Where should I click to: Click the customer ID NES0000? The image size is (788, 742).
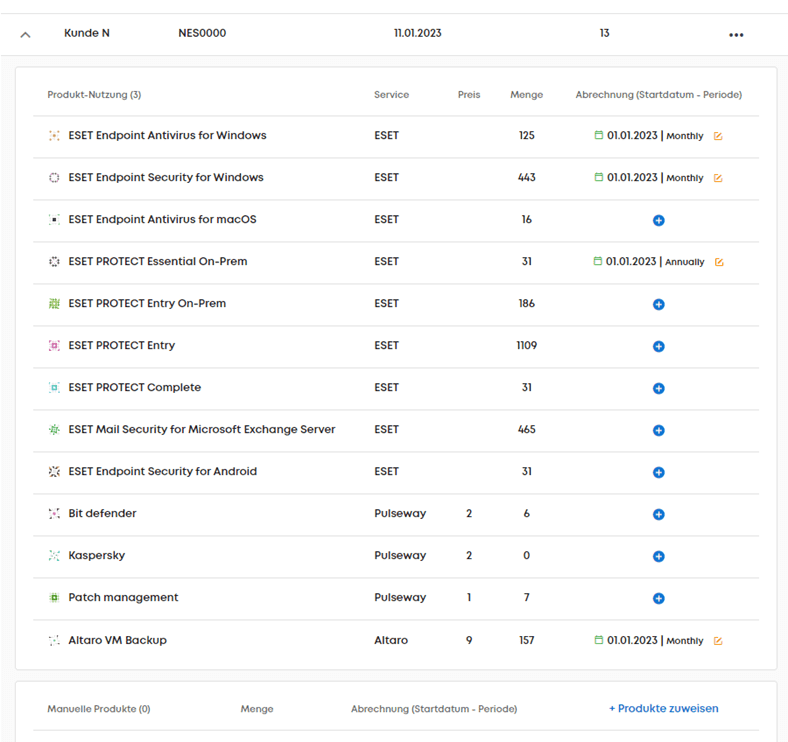202,33
